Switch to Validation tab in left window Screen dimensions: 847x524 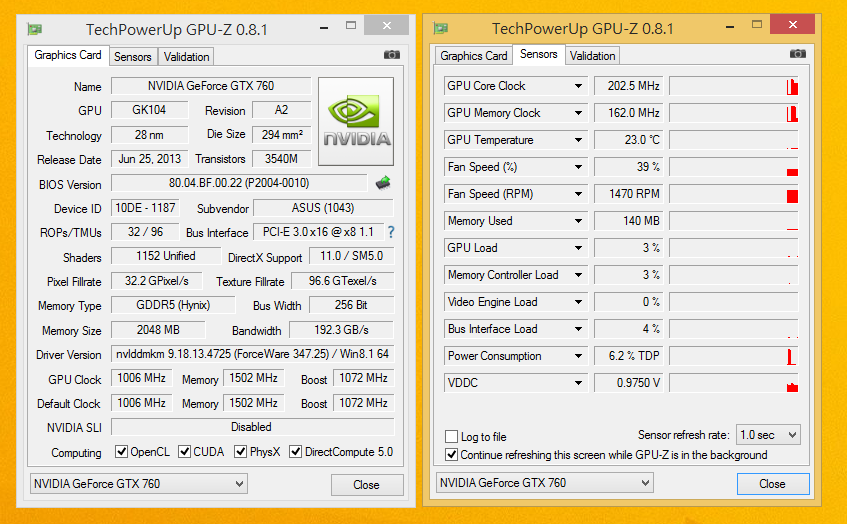tap(186, 57)
